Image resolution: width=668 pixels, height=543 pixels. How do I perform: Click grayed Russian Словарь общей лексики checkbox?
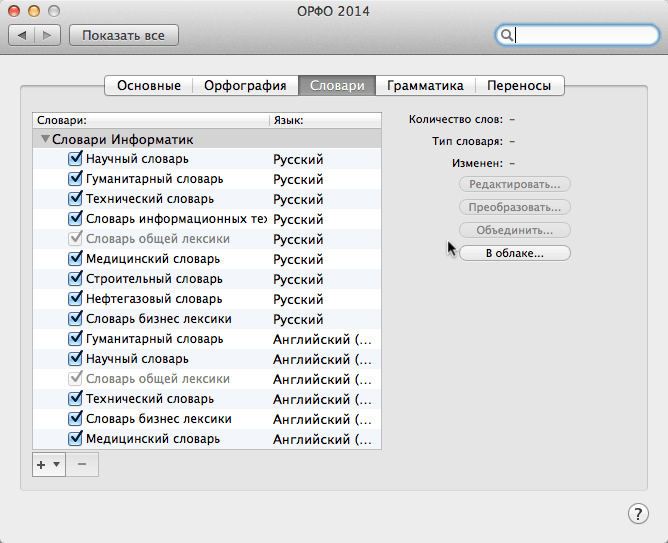point(75,238)
